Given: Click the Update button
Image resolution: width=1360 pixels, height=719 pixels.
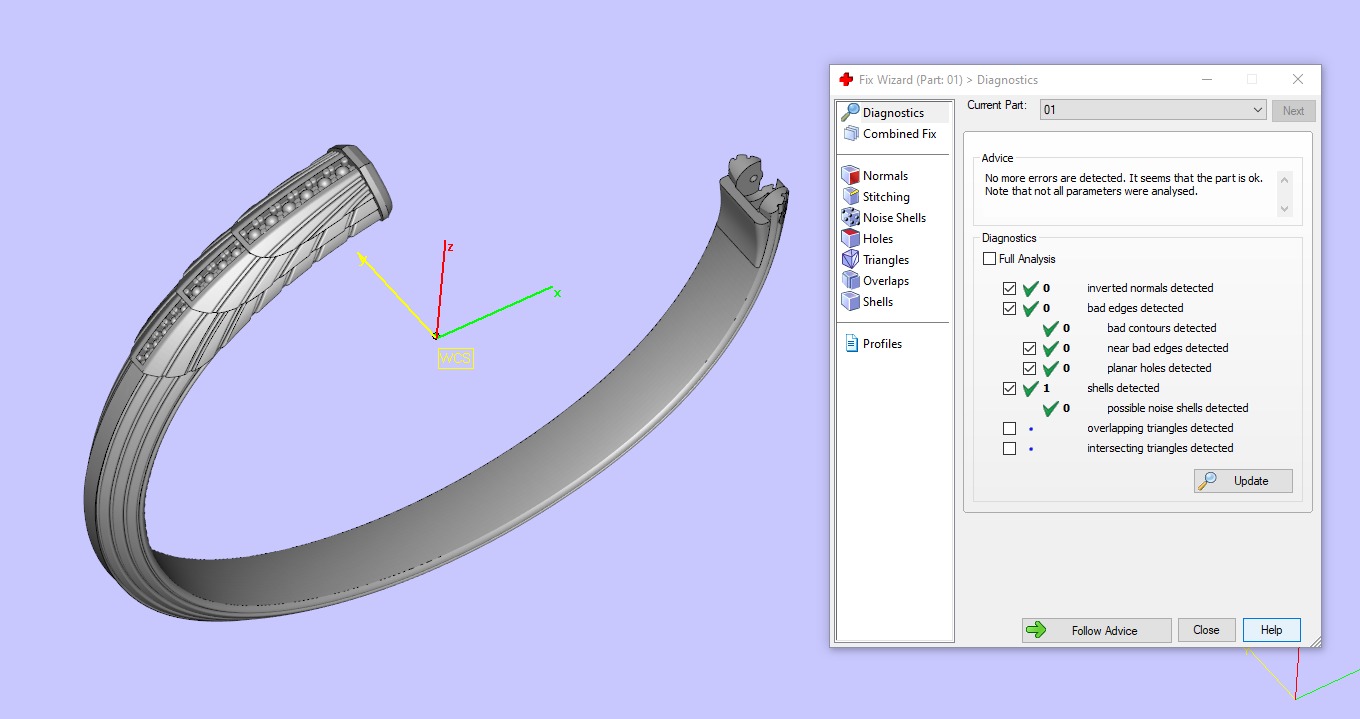Looking at the screenshot, I should coord(1243,481).
